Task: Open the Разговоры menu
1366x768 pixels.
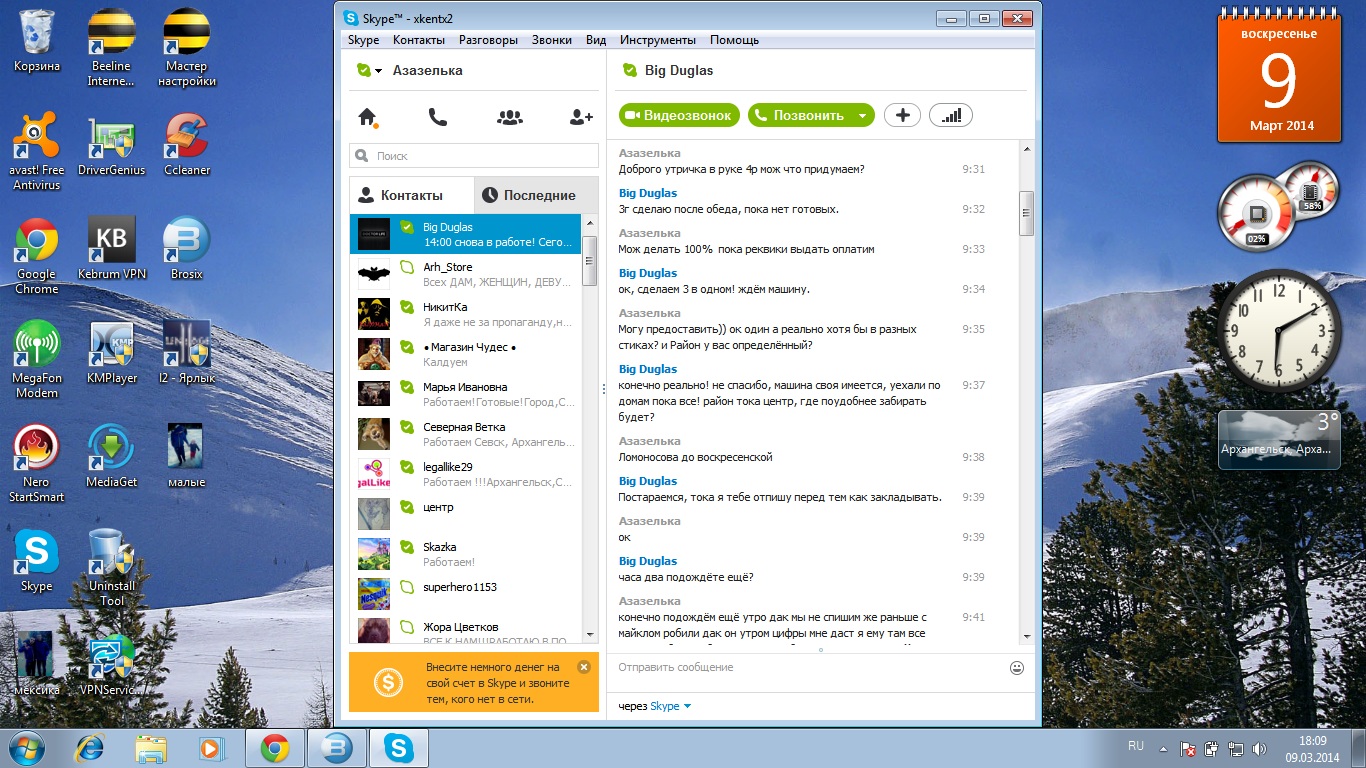Action: 488,40
